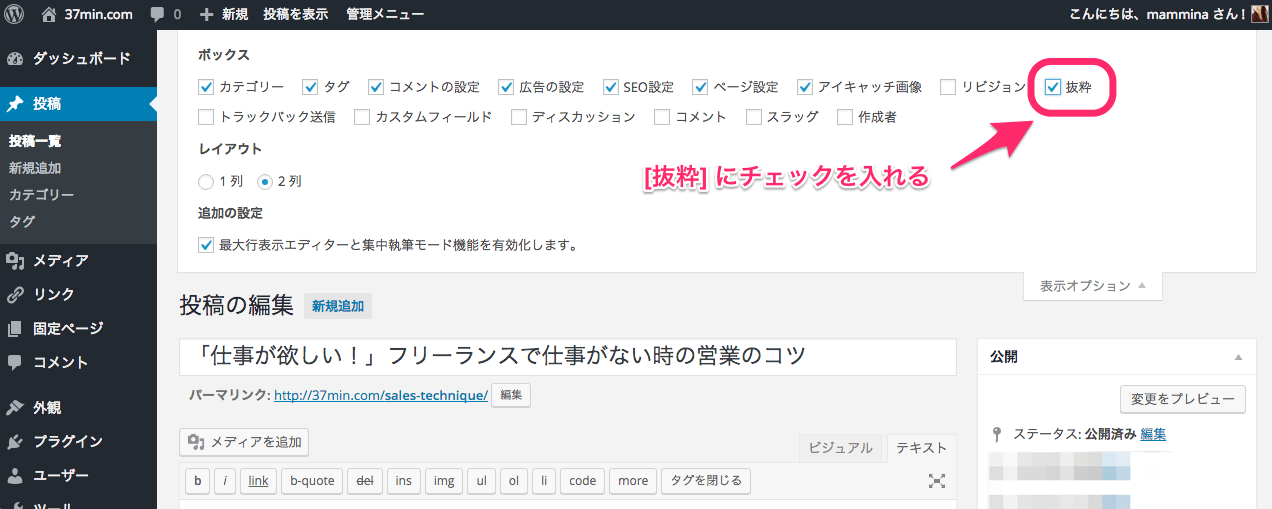
Task: Click the plus icon for 新規
Action: [x=207, y=15]
